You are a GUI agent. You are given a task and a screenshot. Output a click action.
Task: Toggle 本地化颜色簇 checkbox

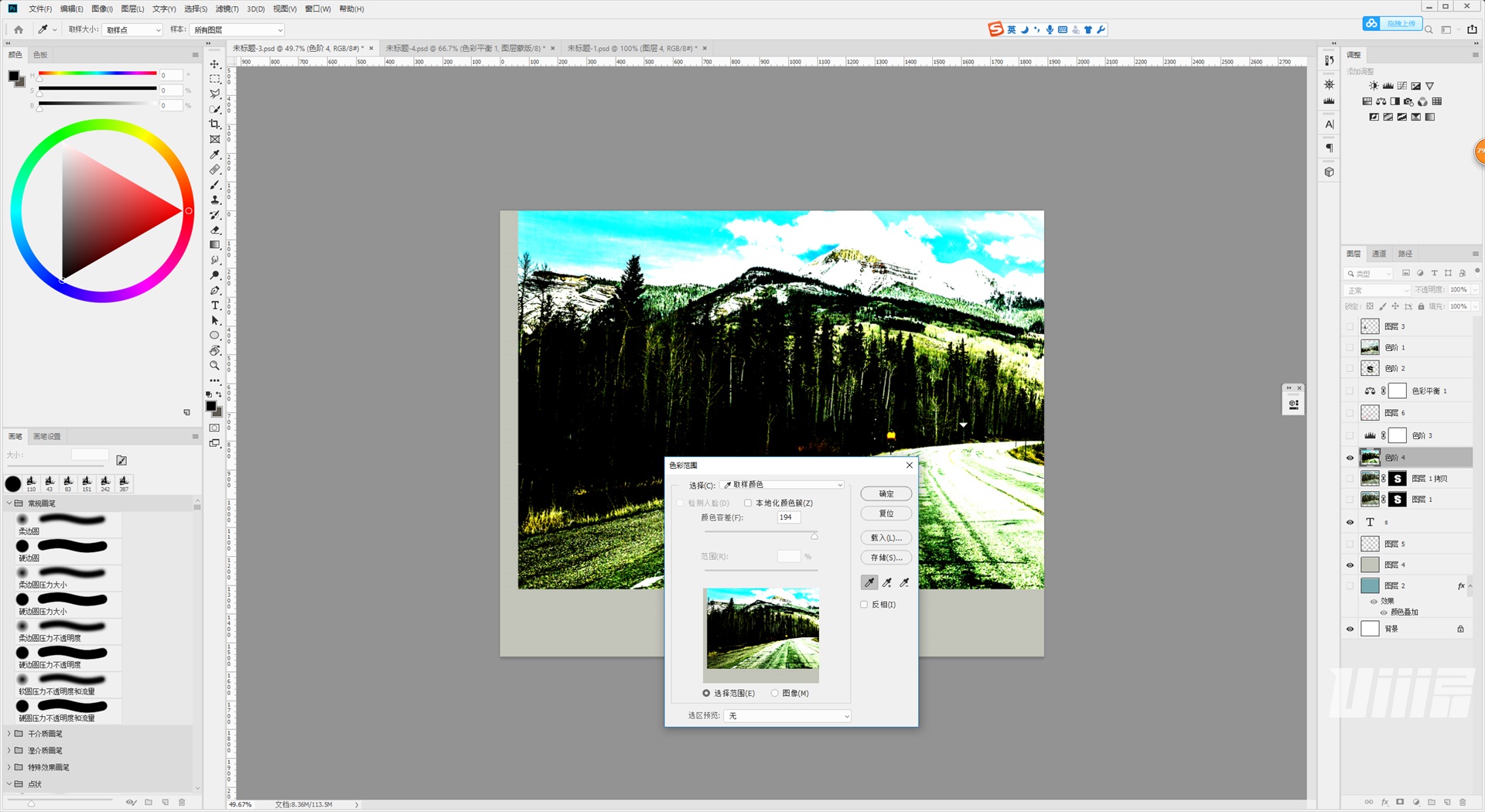click(x=748, y=503)
